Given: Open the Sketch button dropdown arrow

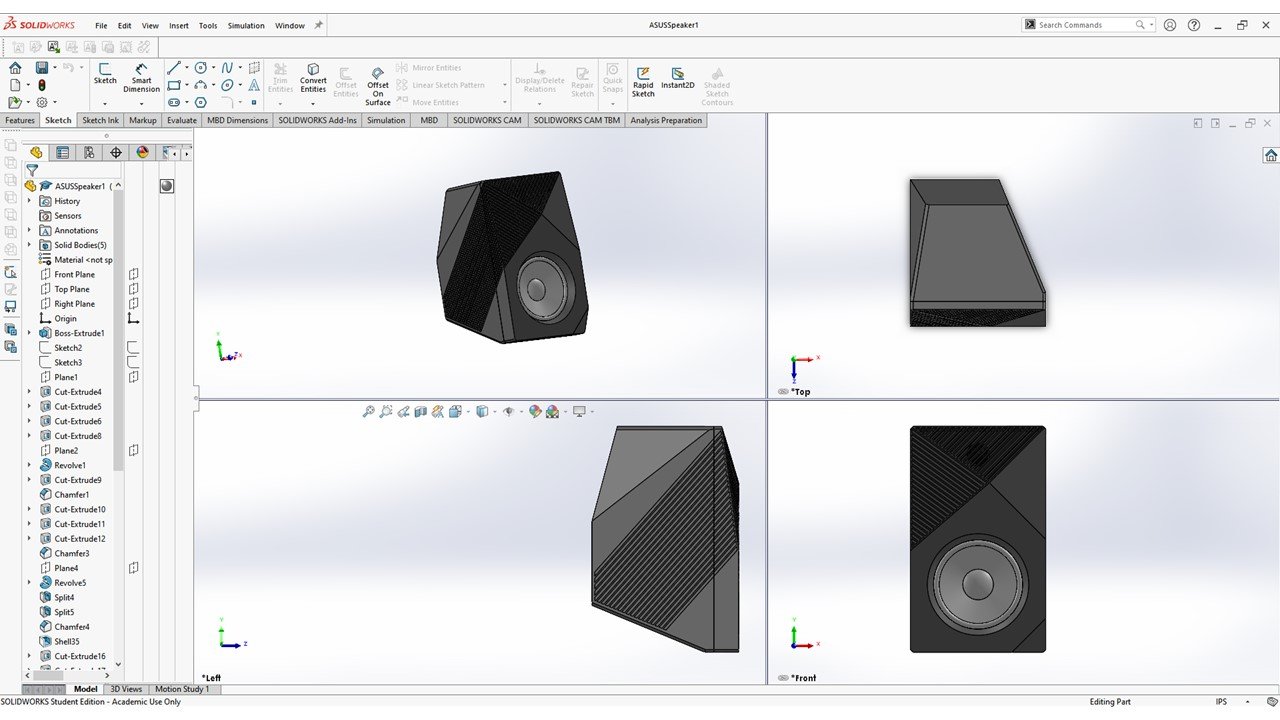Looking at the screenshot, I should coord(104,104).
